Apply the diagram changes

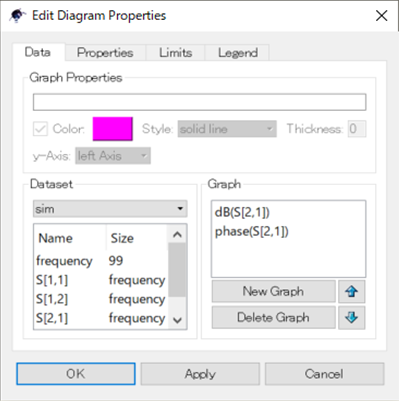click(x=200, y=374)
